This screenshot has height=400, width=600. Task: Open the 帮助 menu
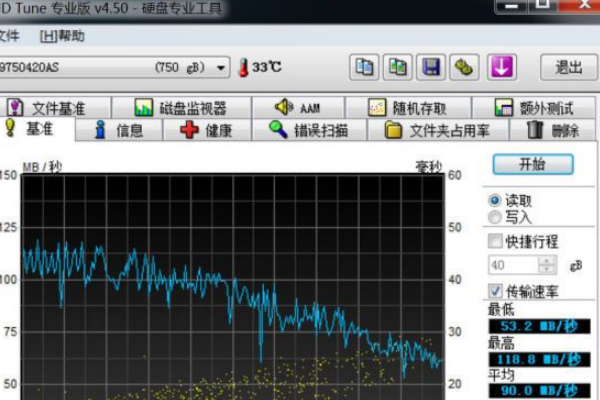click(62, 36)
